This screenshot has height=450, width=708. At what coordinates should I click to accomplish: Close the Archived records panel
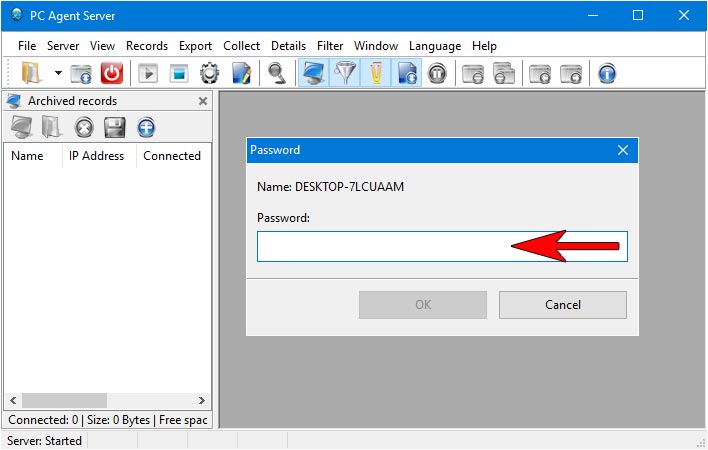pyautogui.click(x=203, y=101)
